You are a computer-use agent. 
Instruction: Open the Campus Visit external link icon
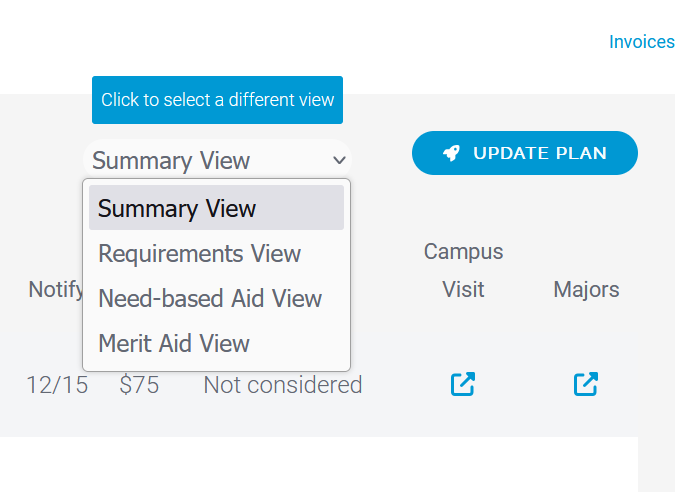point(463,384)
